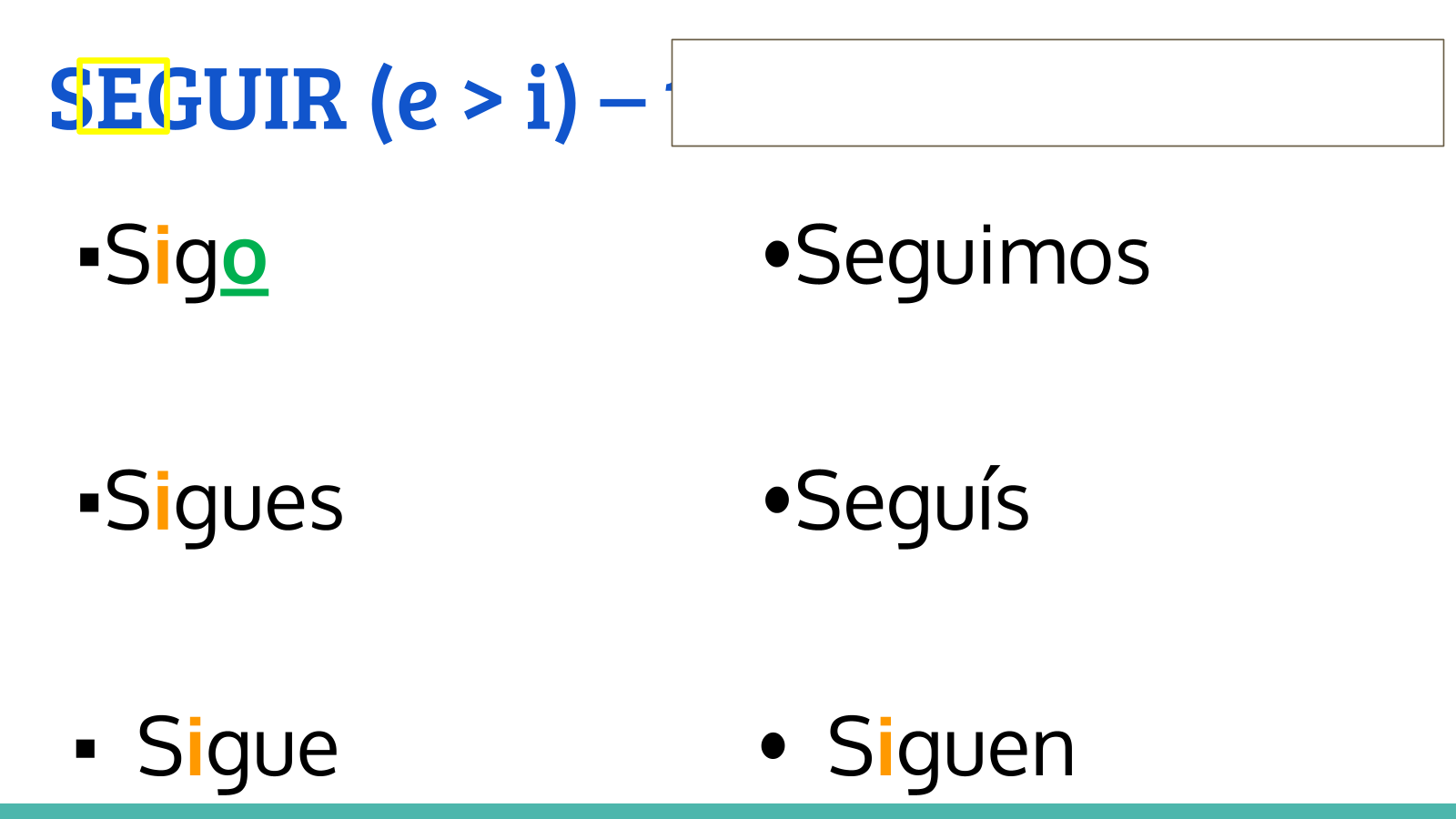
Task: Click the "(e > i)" text in the title
Action: 473,100
